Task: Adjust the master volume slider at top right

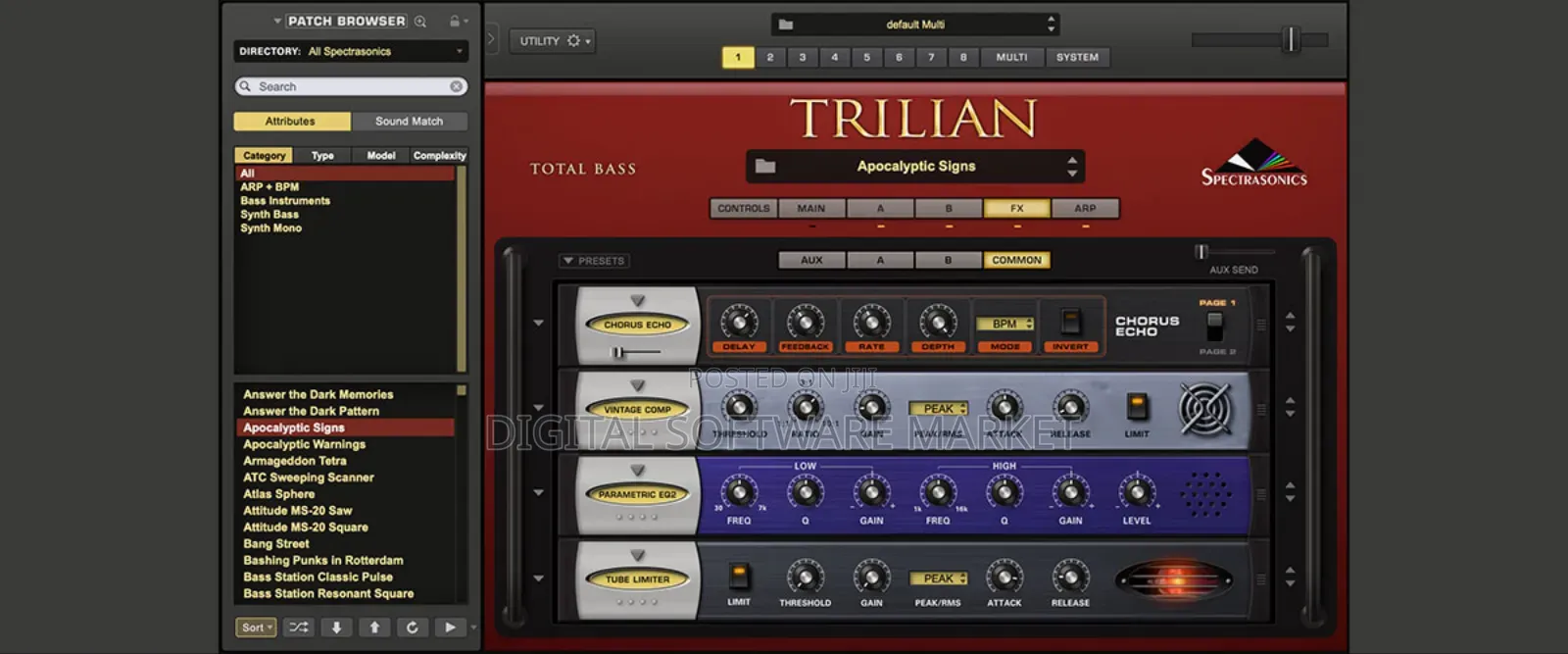Action: point(1292,39)
